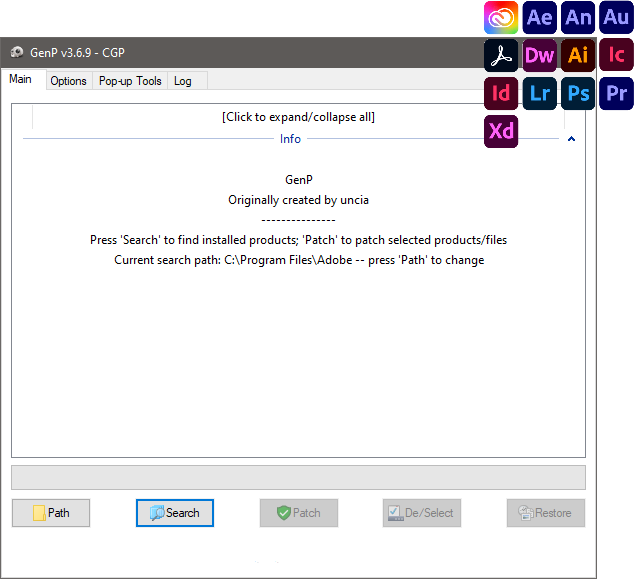Click Search to find installed products
635x579 pixels.
175,513
